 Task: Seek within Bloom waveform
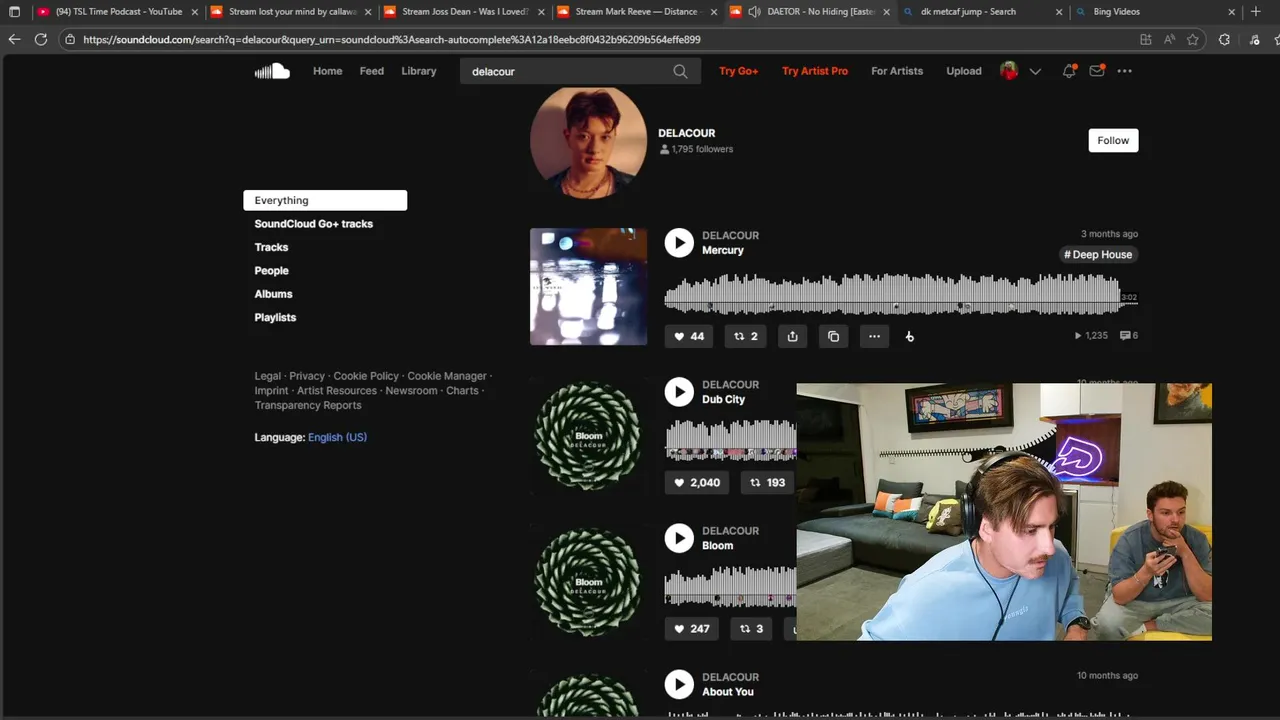[x=731, y=586]
